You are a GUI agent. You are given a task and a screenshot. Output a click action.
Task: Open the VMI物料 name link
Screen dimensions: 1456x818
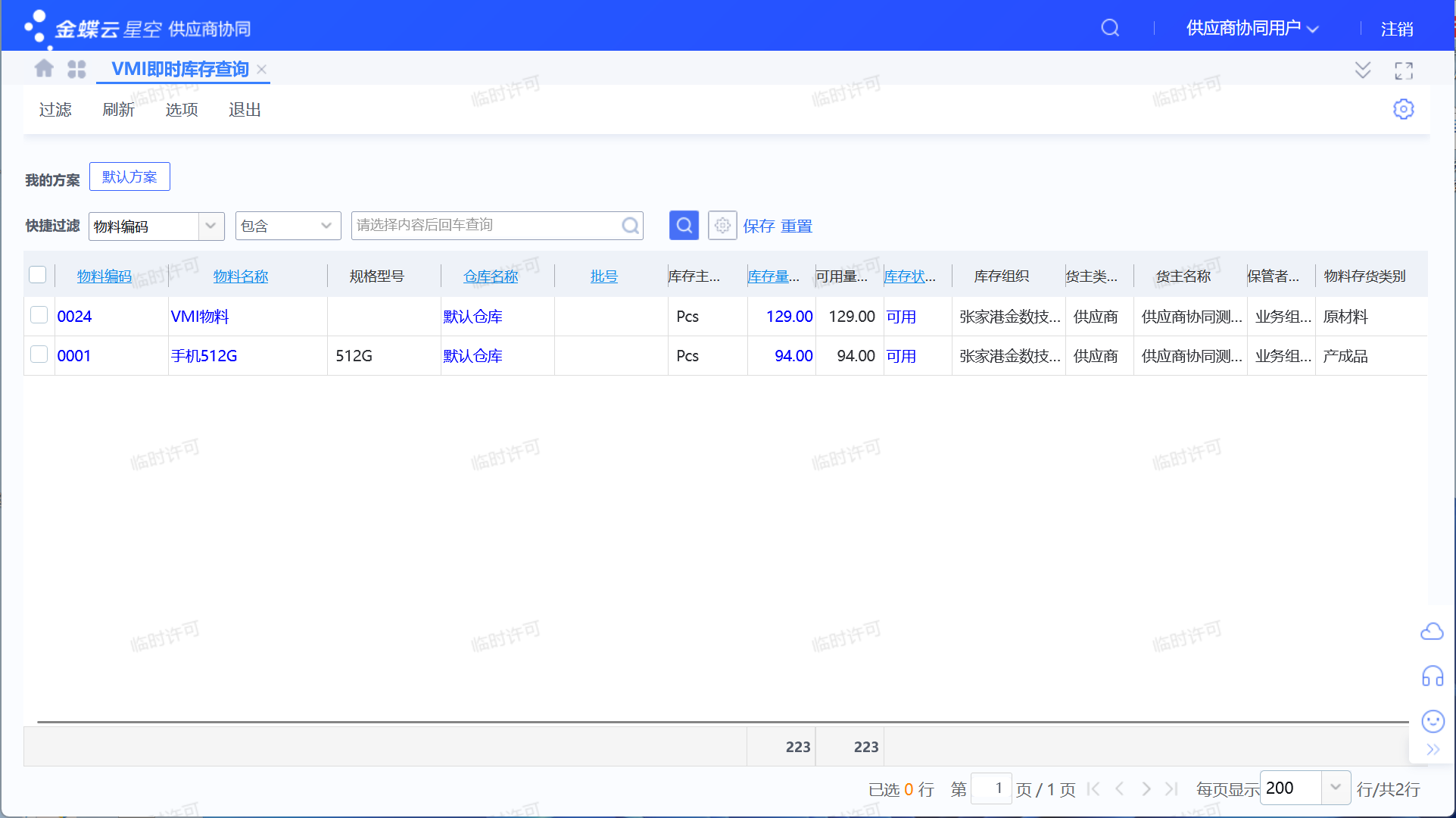200,317
